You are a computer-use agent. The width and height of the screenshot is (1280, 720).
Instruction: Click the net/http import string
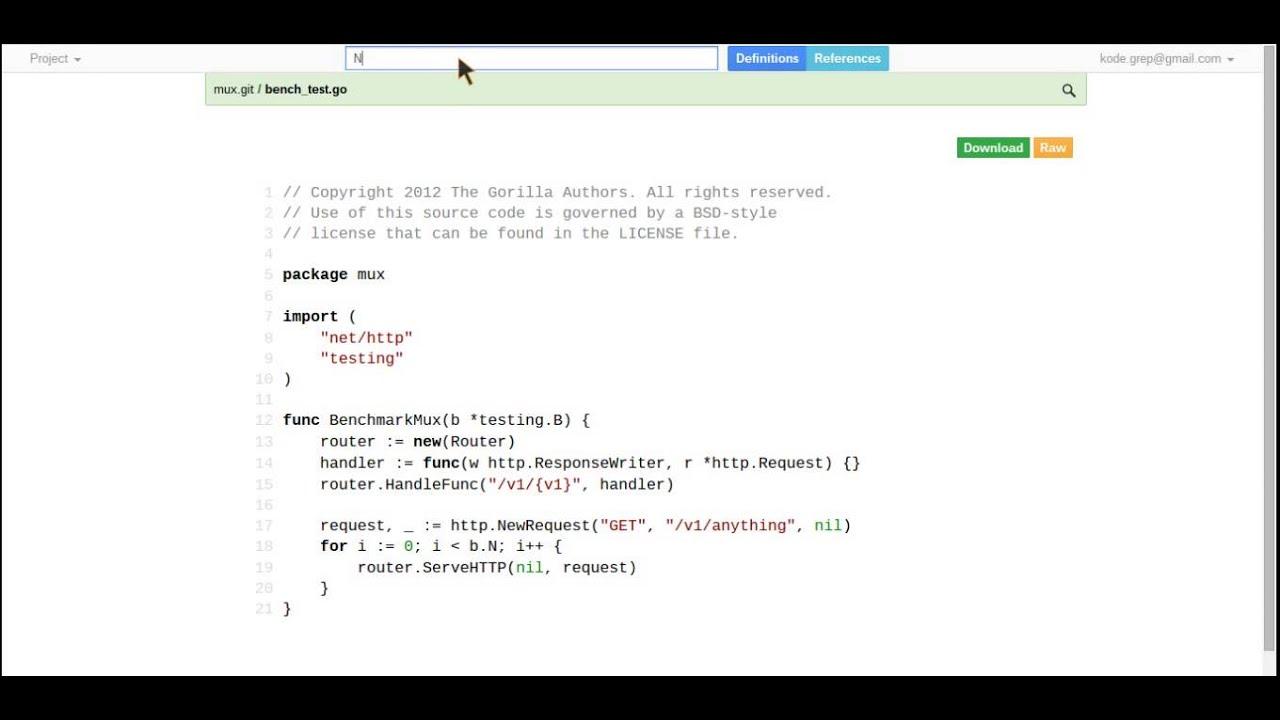pyautogui.click(x=366, y=337)
